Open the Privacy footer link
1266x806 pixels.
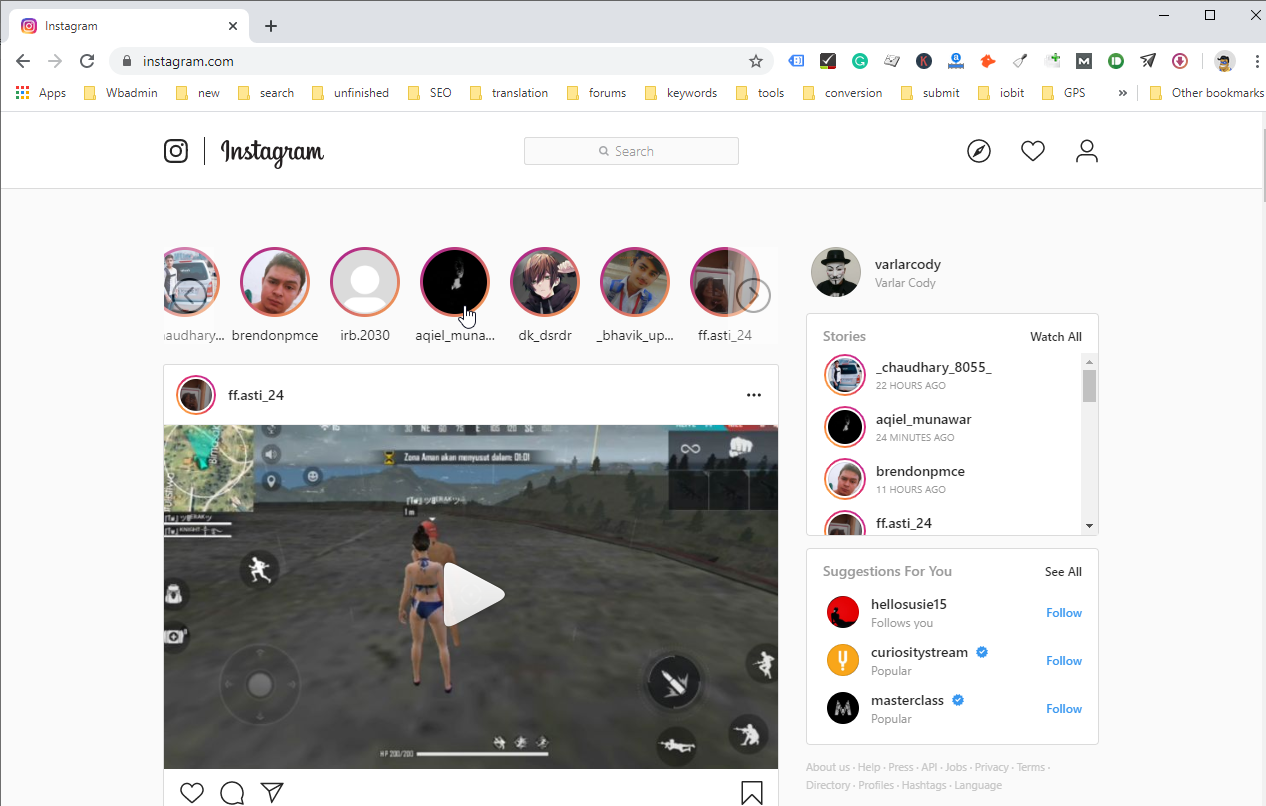point(992,767)
